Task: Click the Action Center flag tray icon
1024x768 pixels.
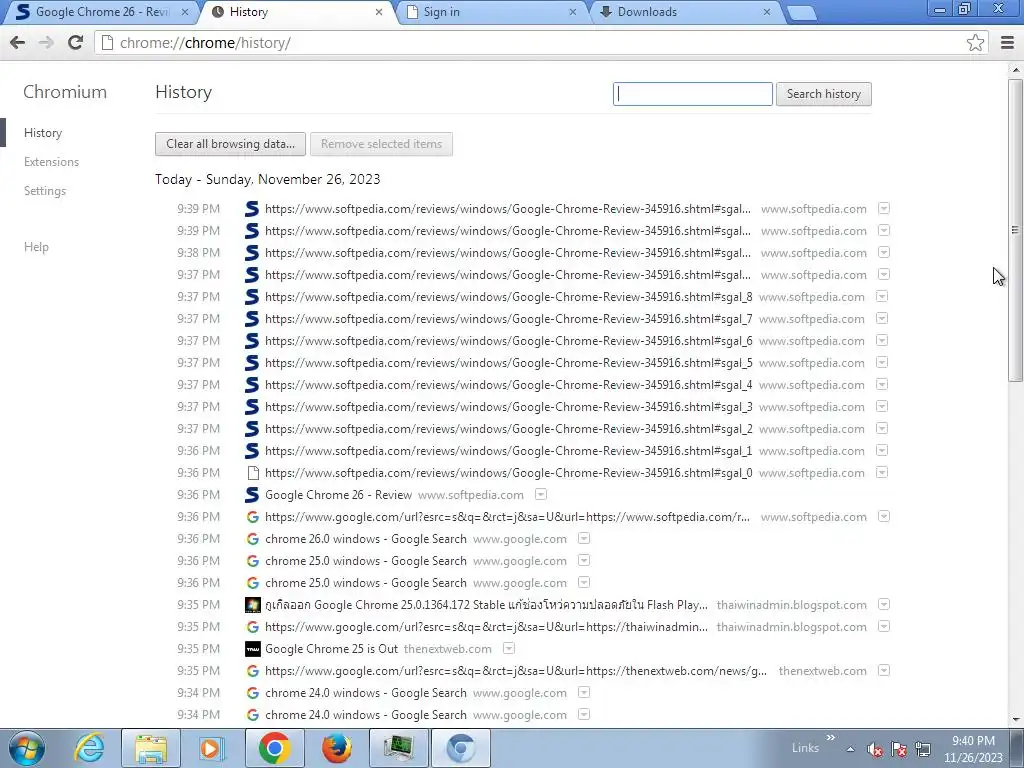Action: tap(899, 749)
